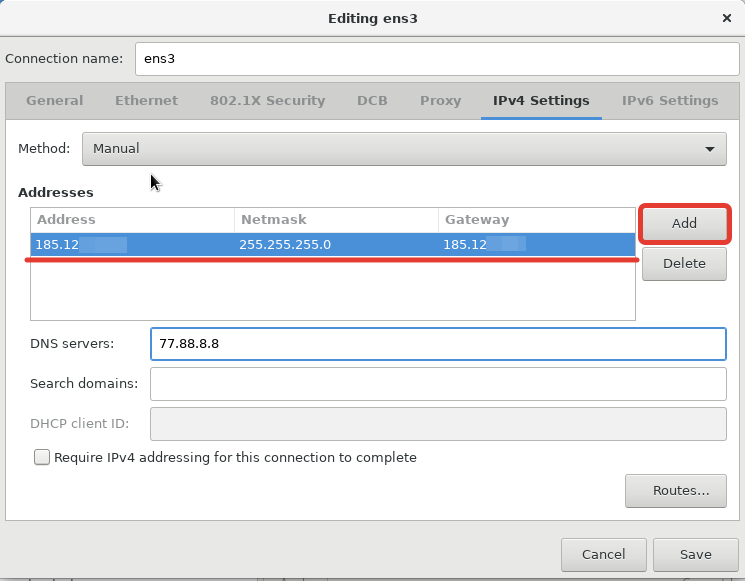The image size is (745, 581).
Task: Switch to IPv6 Settings tab
Action: (670, 101)
